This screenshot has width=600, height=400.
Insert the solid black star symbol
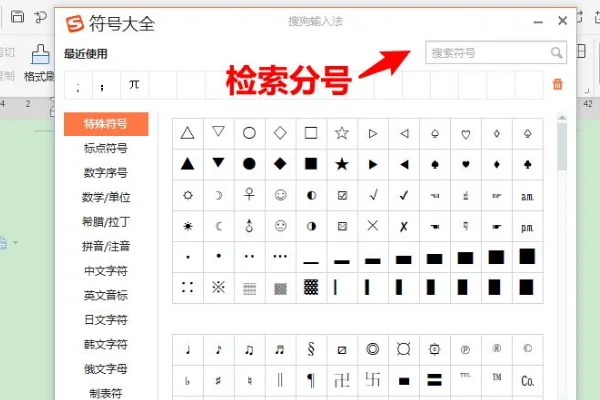coord(342,164)
